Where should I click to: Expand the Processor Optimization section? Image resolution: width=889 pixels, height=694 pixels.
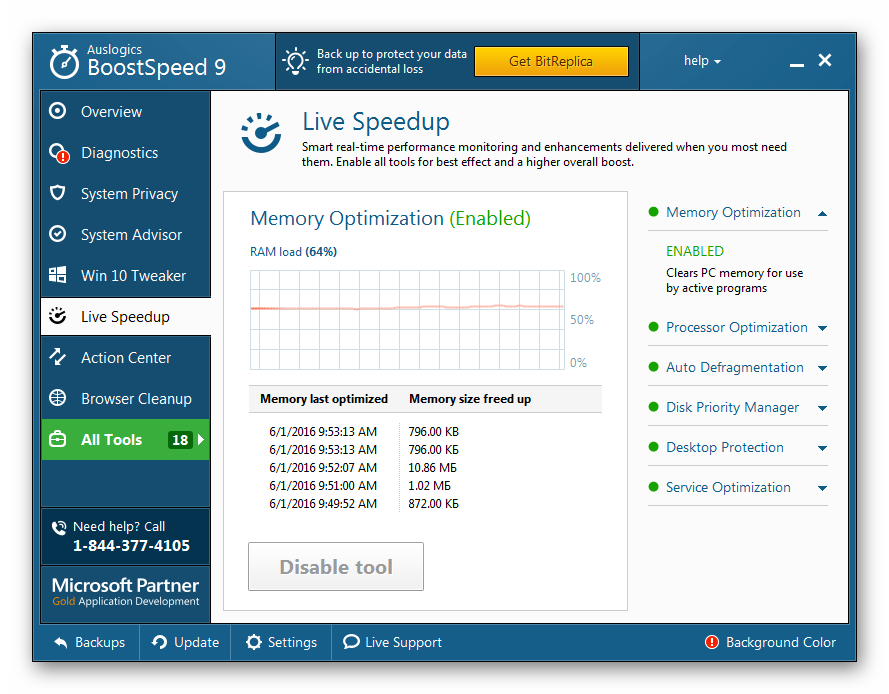pyautogui.click(x=822, y=328)
